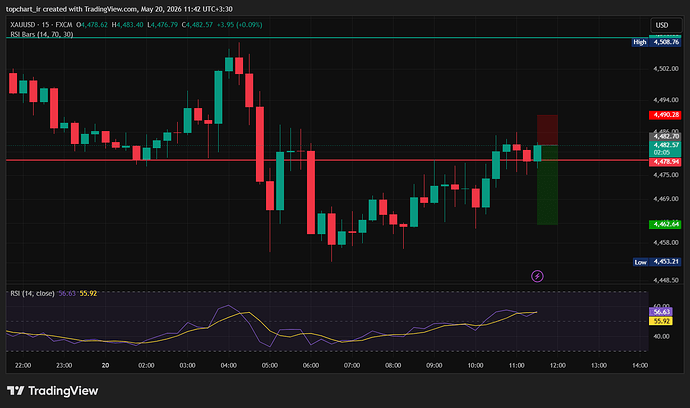Click the tall green 04:00 candle

click(218, 97)
